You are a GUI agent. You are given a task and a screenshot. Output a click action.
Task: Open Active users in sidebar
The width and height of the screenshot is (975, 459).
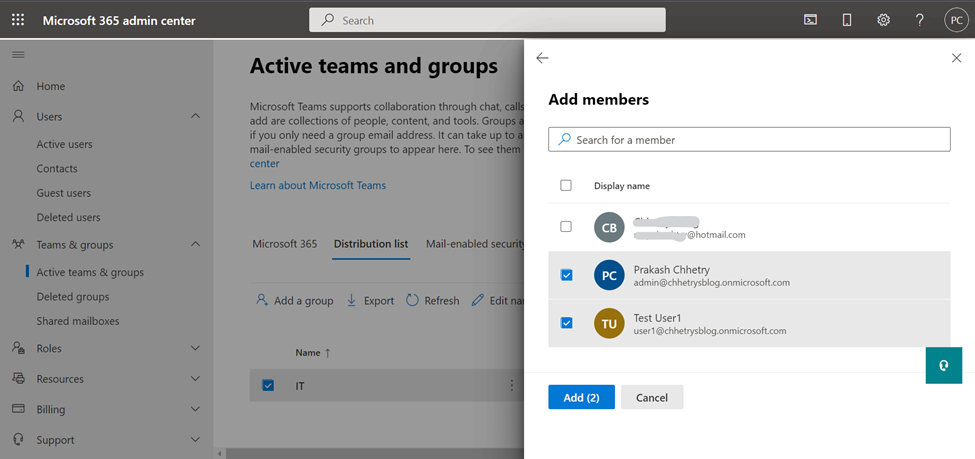click(x=65, y=144)
